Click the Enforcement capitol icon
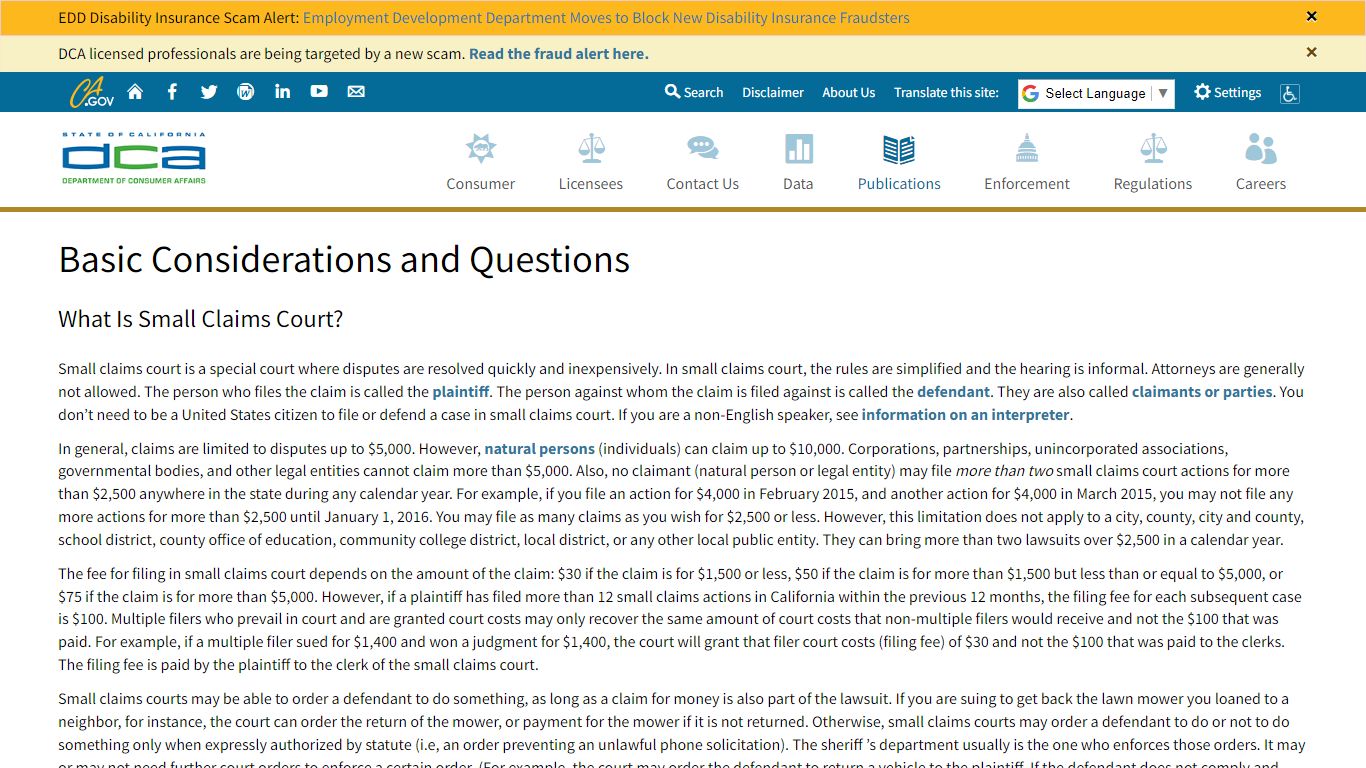 click(x=1027, y=149)
